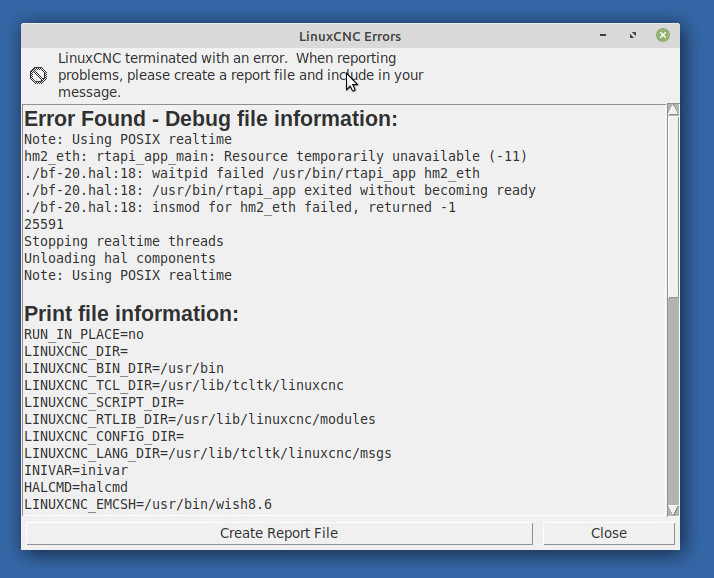This screenshot has width=714, height=578.
Task: Click the Create Report File button
Action: tap(279, 533)
